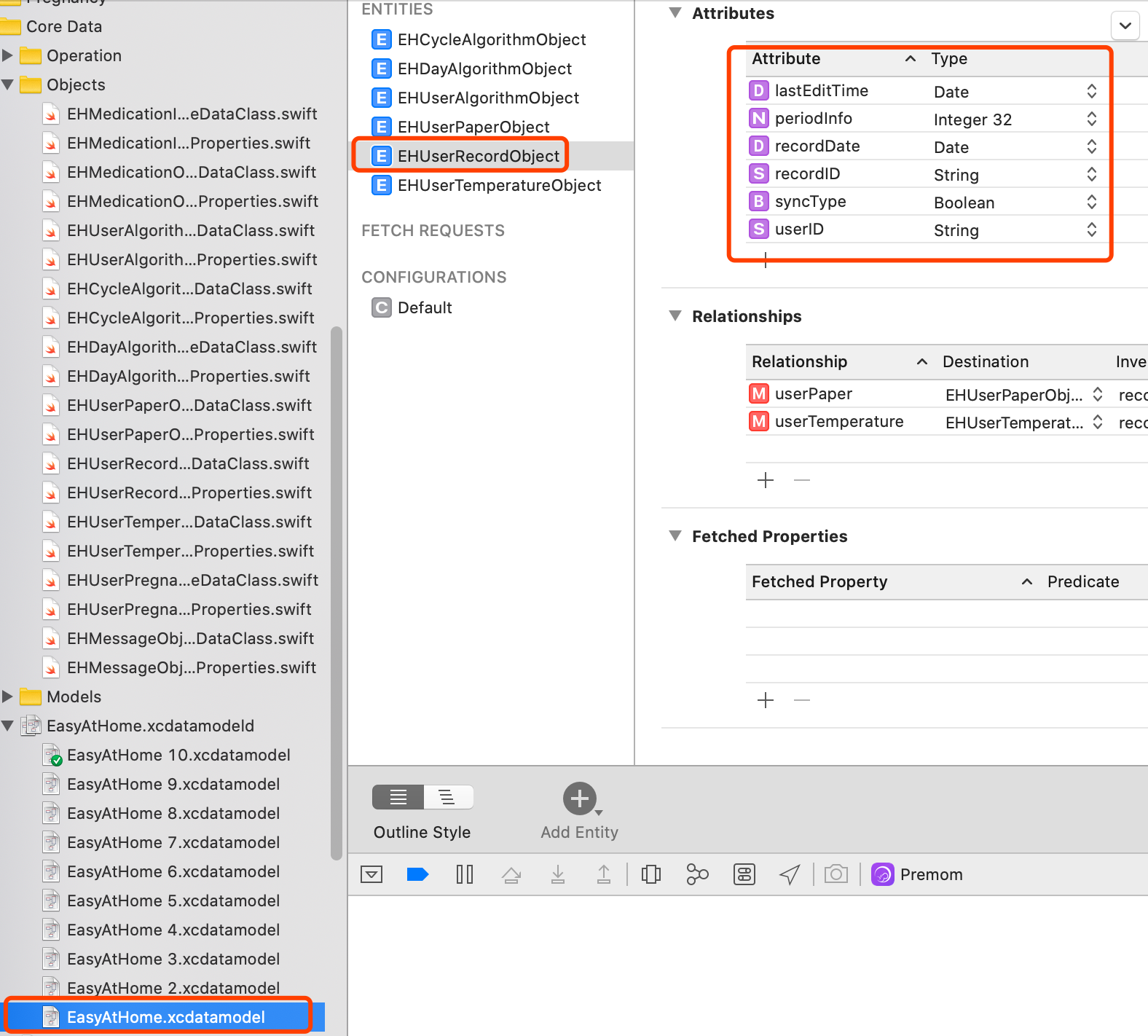This screenshot has height=1036, width=1148.
Task: Add a new relationship with plus button
Action: [766, 480]
